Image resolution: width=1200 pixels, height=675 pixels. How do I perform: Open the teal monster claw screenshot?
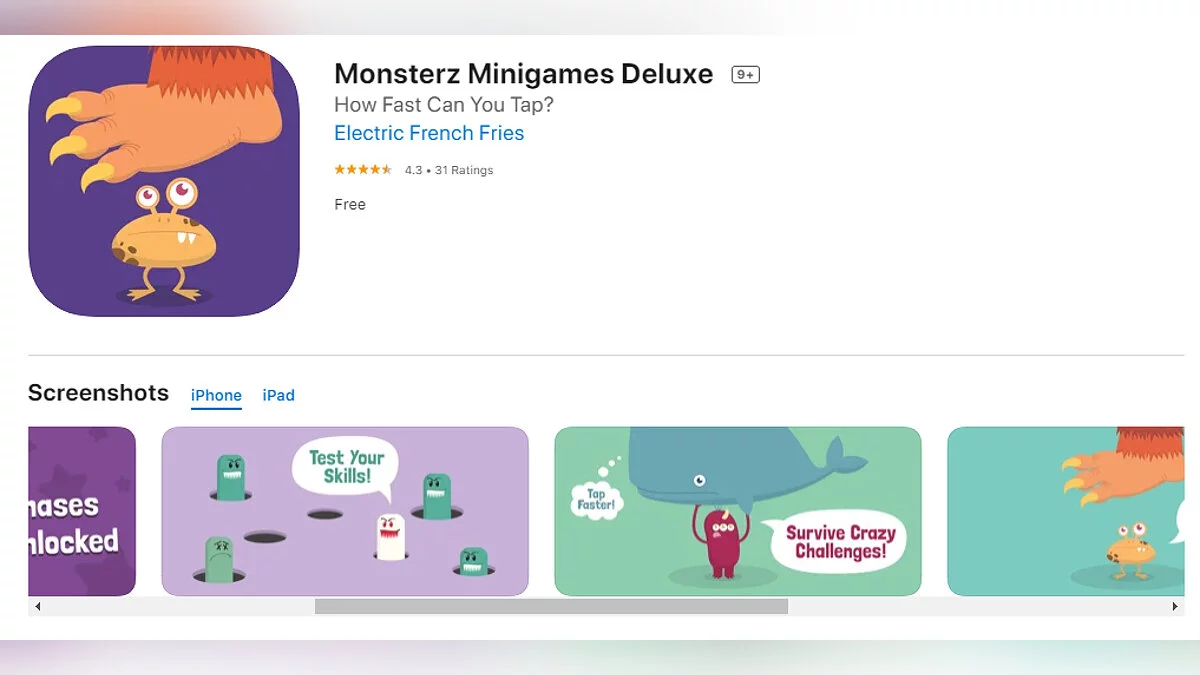[x=1066, y=511]
